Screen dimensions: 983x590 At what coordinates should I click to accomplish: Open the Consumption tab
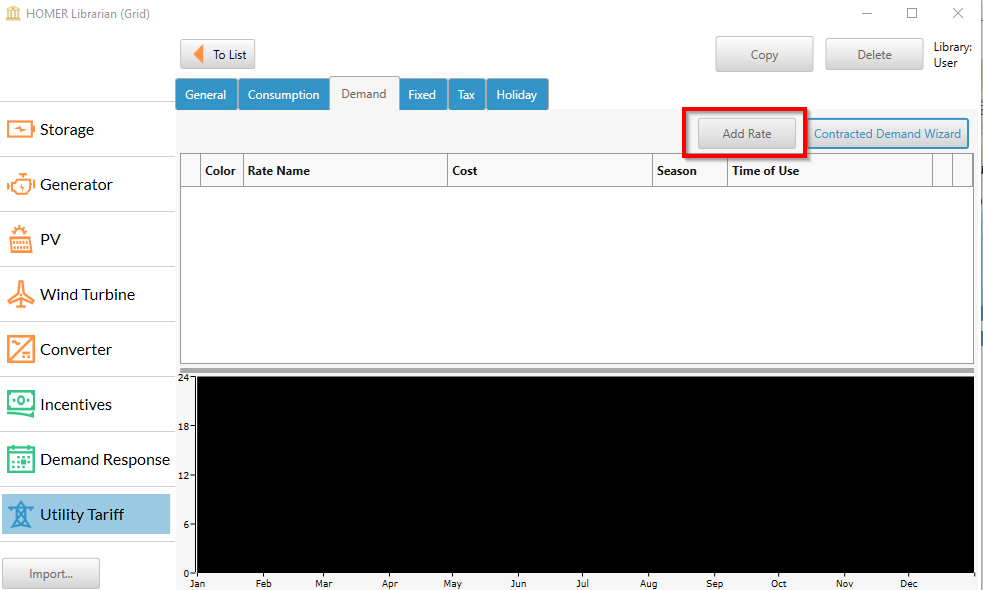(x=283, y=94)
